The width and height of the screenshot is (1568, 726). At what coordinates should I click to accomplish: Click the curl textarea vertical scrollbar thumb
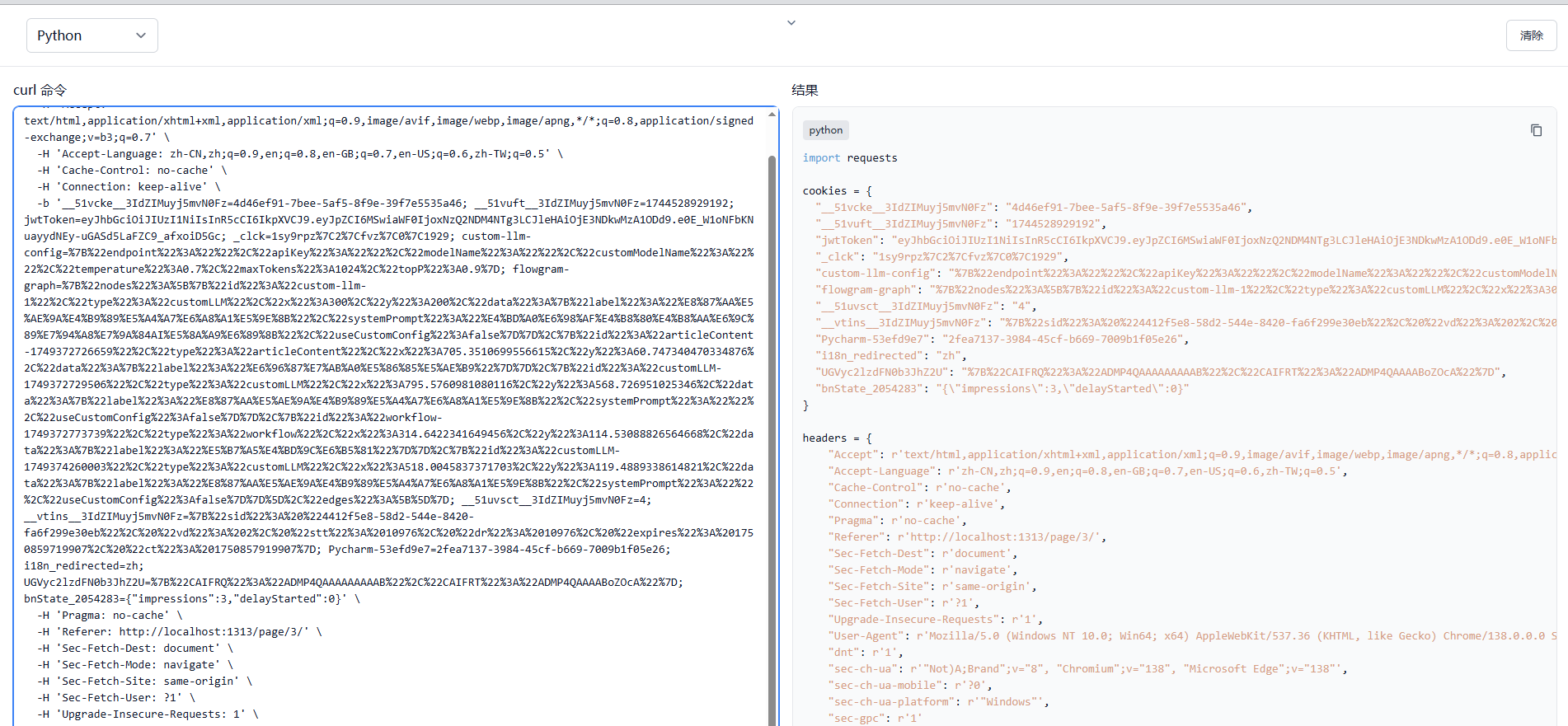[772, 412]
